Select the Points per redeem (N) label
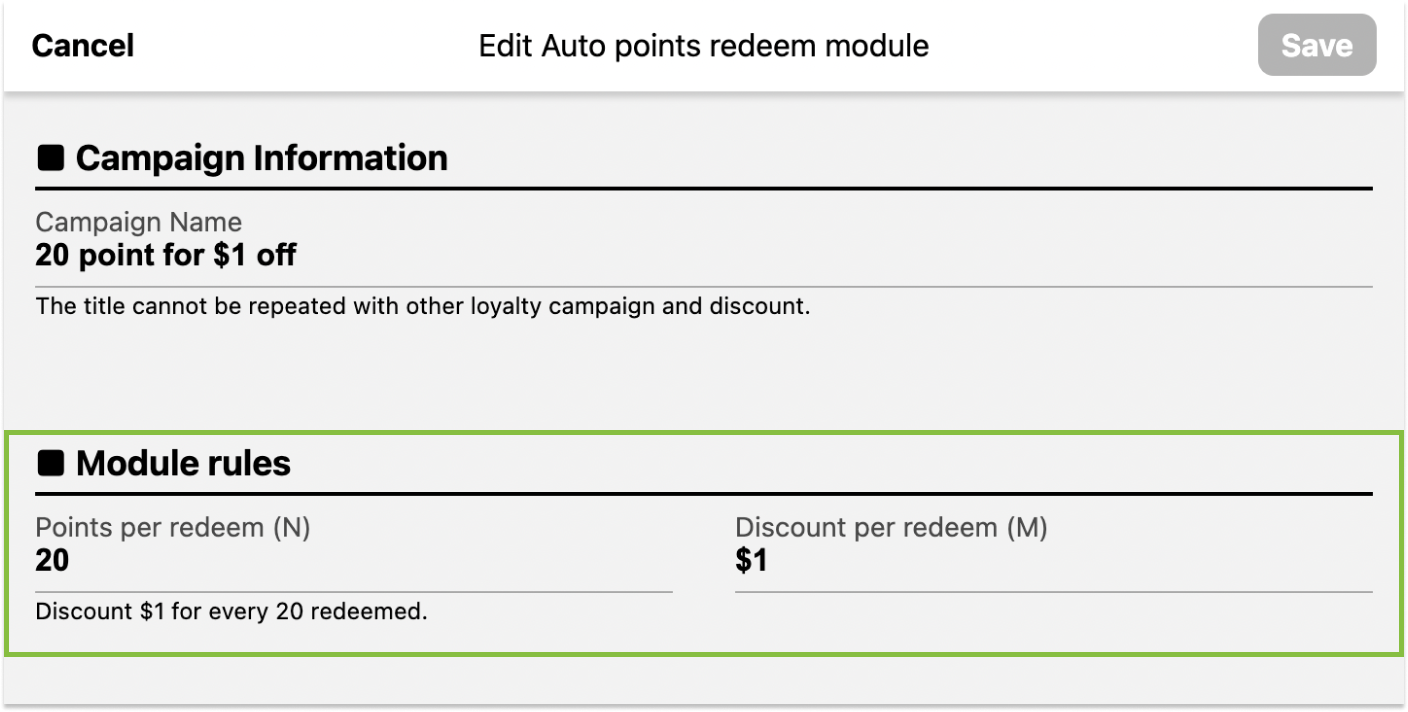 (x=173, y=528)
